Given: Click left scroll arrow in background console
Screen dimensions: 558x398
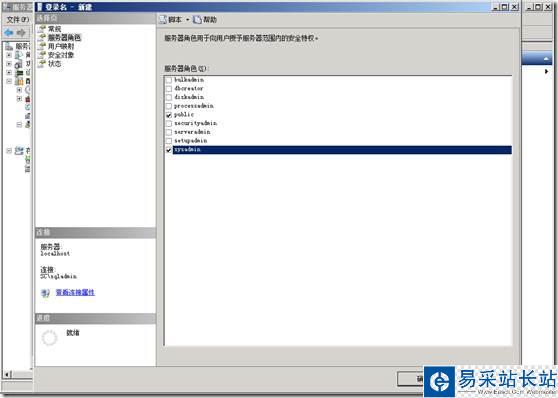Looking at the screenshot, I should pyautogui.click(x=7, y=375).
